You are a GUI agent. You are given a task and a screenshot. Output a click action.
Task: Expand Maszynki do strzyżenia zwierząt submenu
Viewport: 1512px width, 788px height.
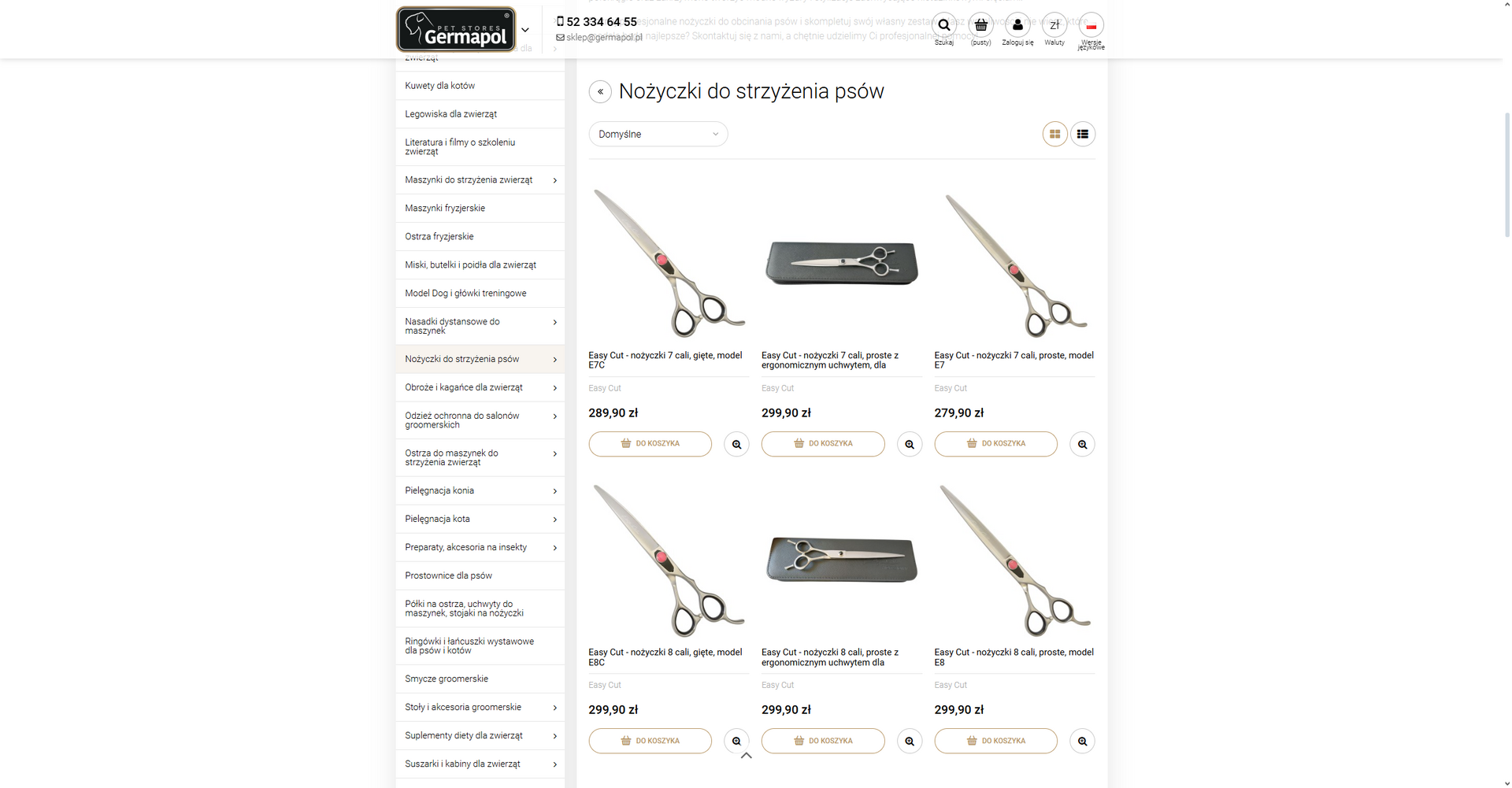[555, 180]
